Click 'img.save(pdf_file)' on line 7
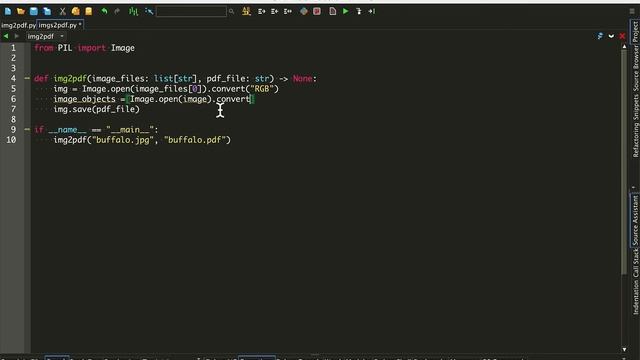This screenshot has width=640, height=360. [x=96, y=109]
